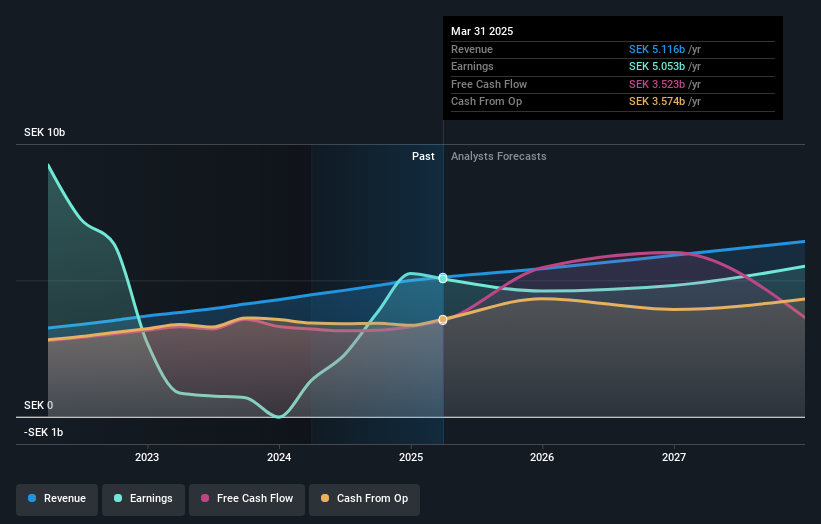Viewport: 821px width, 524px height.
Task: Click the 2027 x-axis label
Action: [674, 457]
